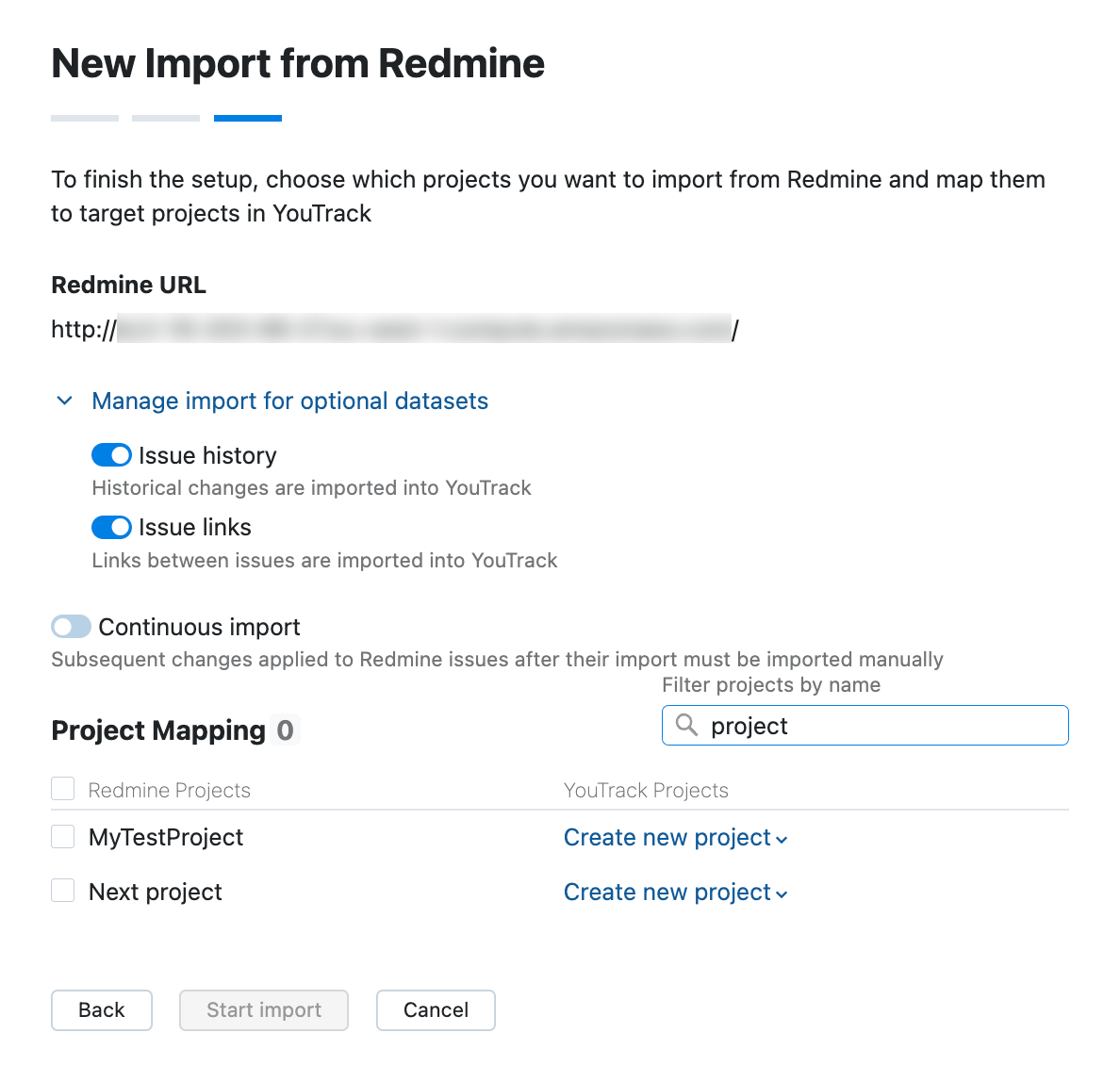
Task: Open the Create new project link for MyTestProject
Action: coord(667,838)
